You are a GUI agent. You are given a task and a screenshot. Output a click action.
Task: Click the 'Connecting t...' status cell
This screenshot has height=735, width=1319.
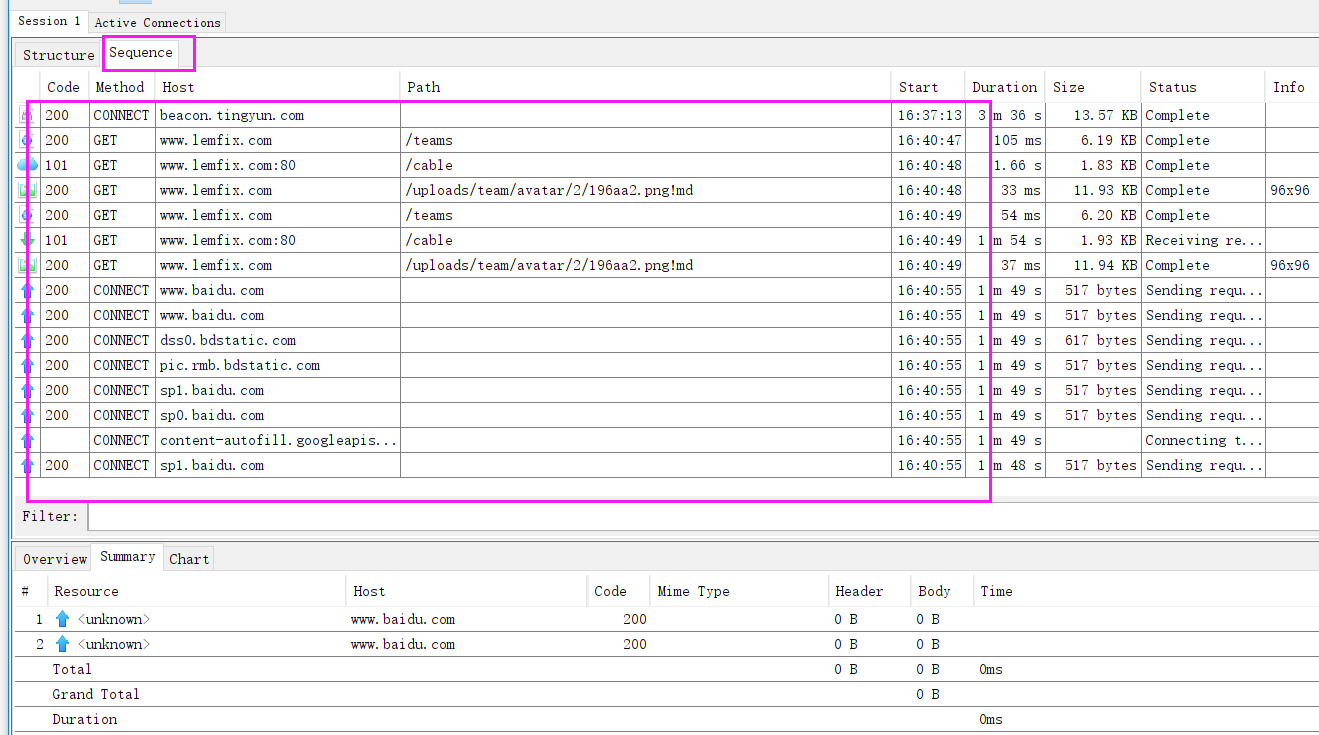[x=1203, y=440]
